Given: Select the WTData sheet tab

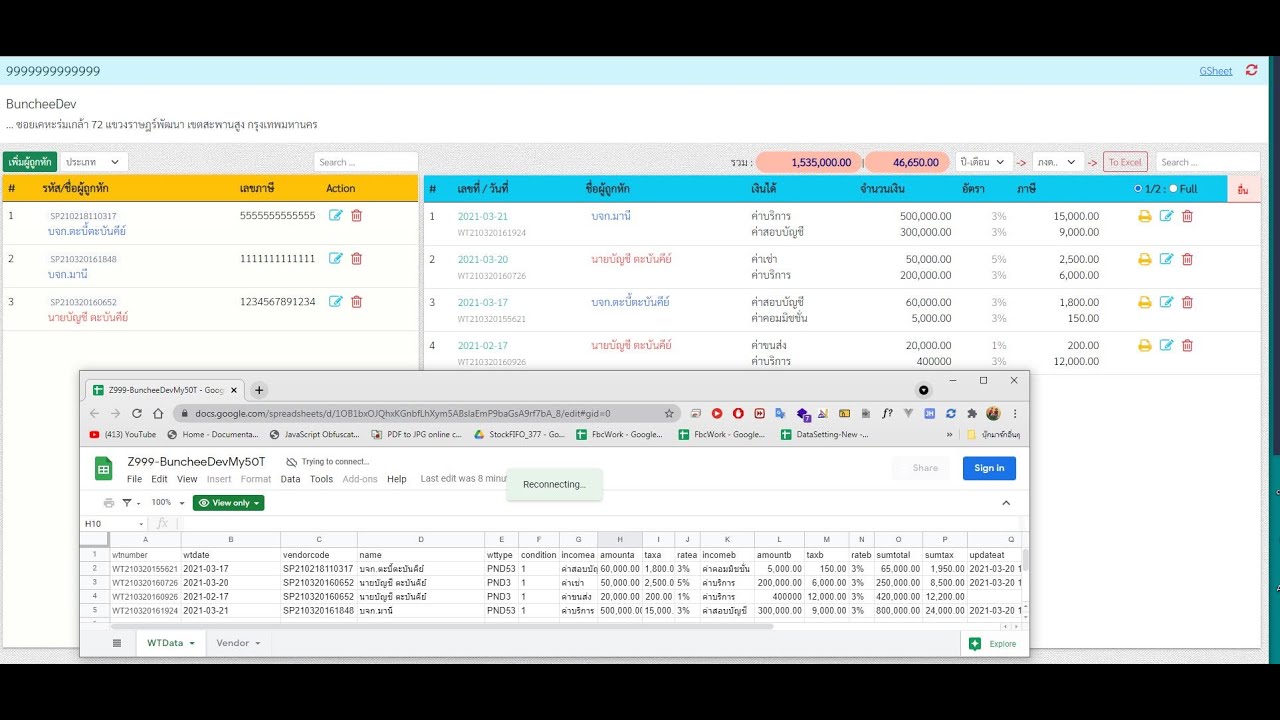Looking at the screenshot, I should pos(171,643).
